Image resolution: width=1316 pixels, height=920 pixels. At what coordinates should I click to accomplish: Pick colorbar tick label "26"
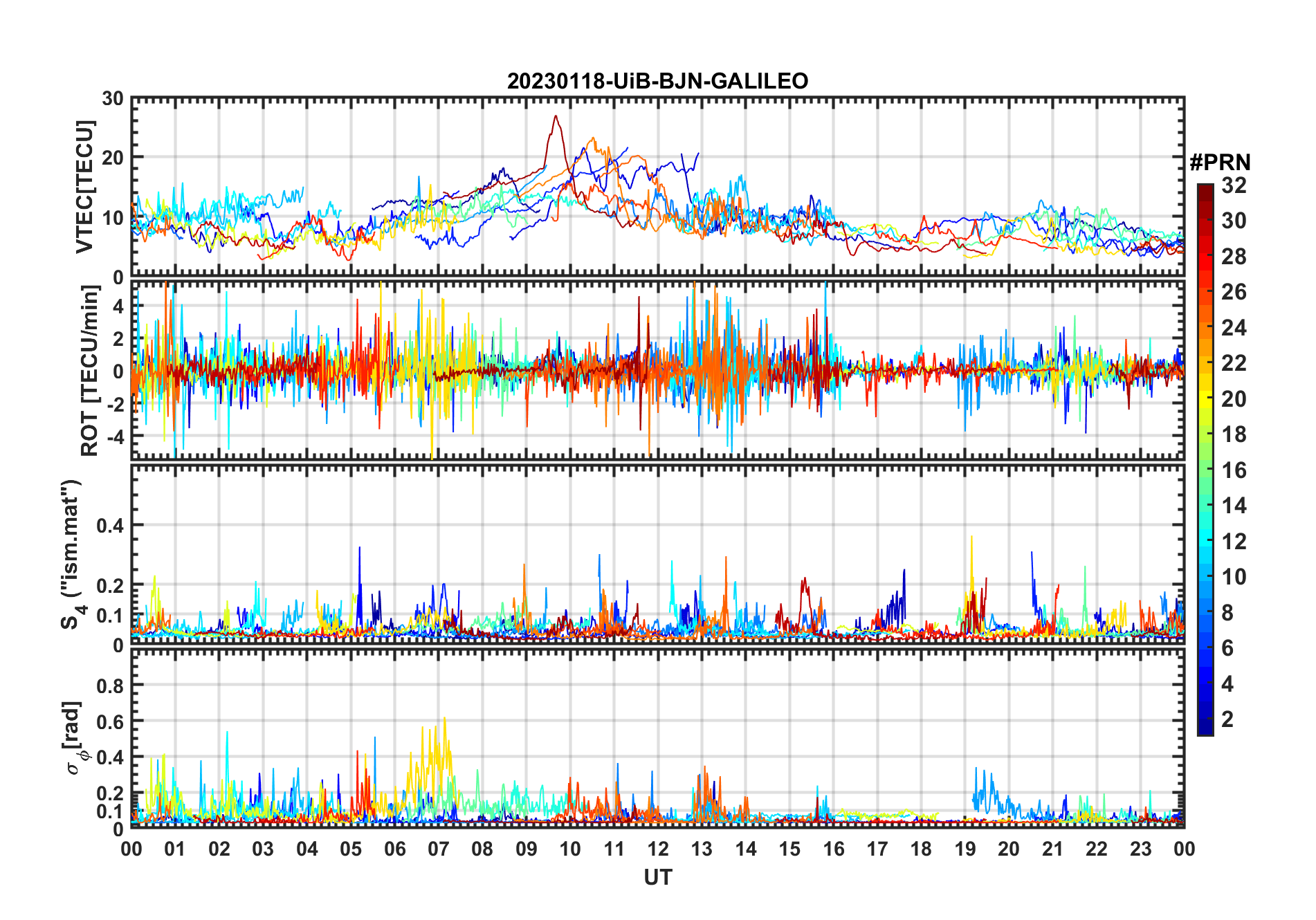(x=1234, y=292)
